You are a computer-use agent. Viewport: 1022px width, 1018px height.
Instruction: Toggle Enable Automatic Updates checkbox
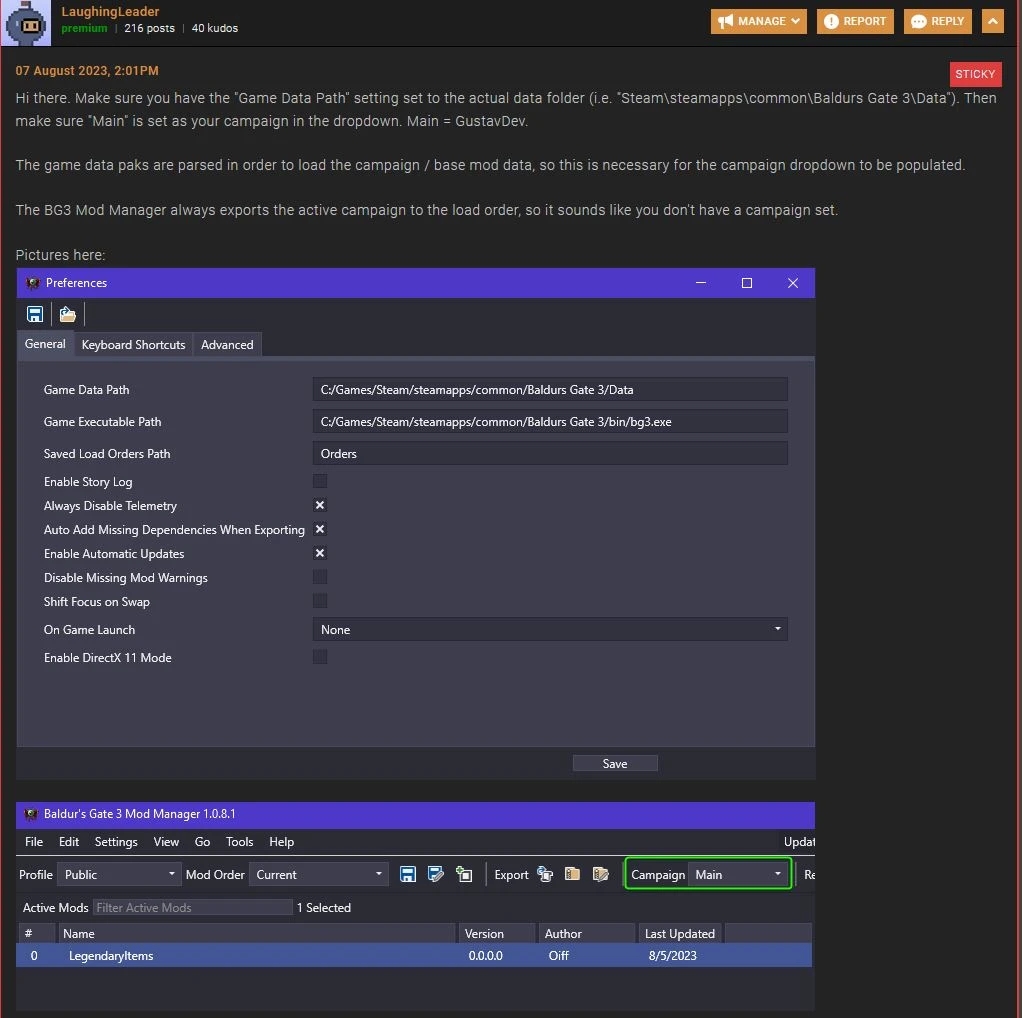(x=320, y=553)
